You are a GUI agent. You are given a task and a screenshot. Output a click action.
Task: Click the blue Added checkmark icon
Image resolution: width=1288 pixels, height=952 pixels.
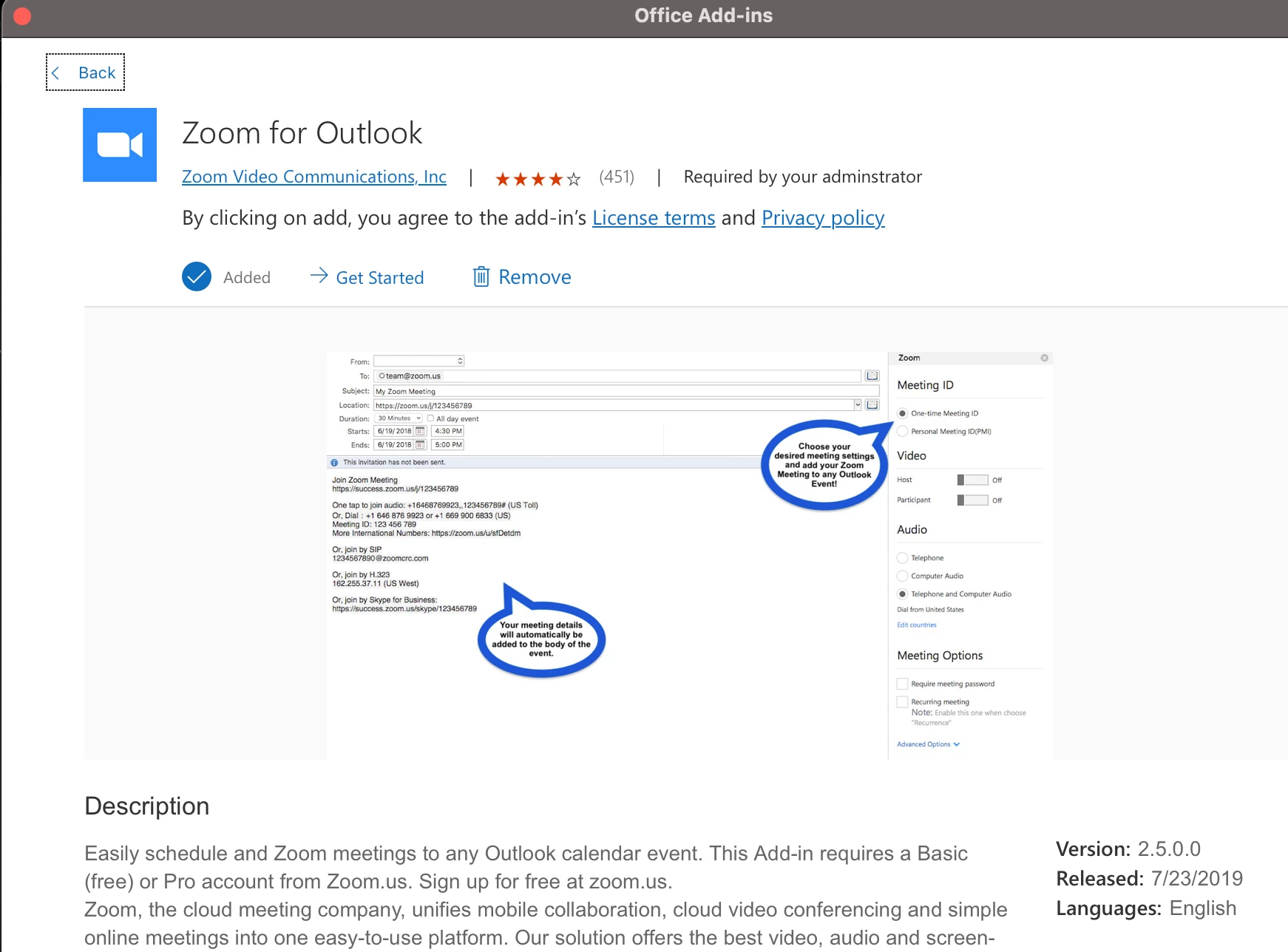pos(197,277)
